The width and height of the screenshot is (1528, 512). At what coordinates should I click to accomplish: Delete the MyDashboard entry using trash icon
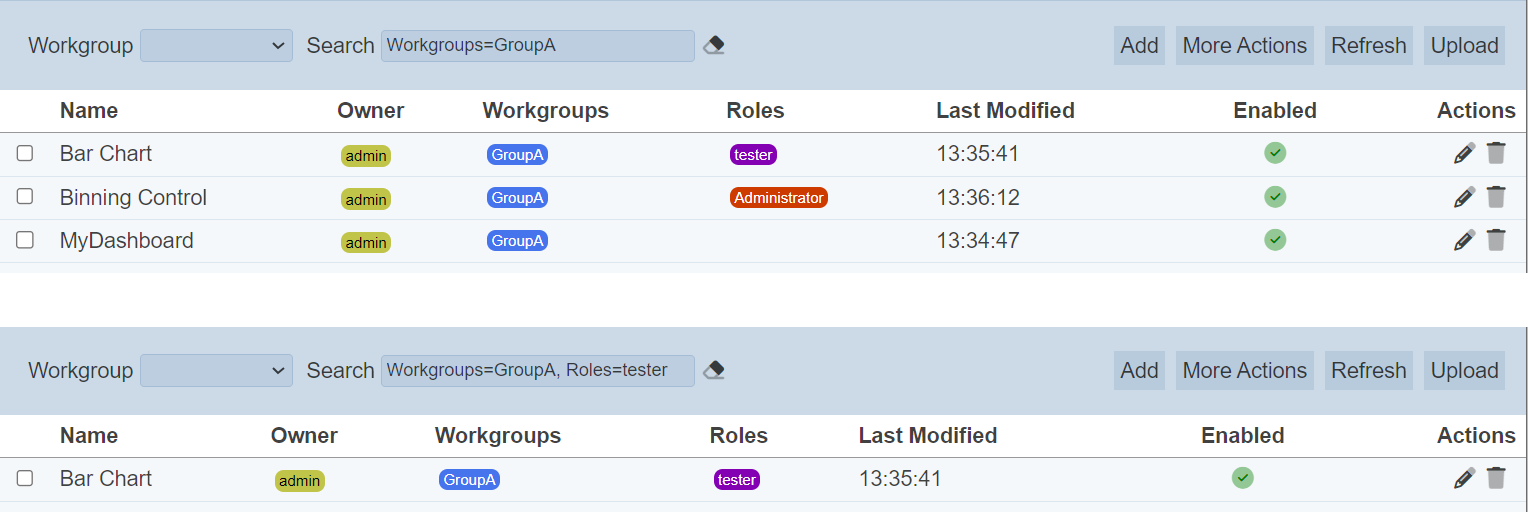[1495, 240]
